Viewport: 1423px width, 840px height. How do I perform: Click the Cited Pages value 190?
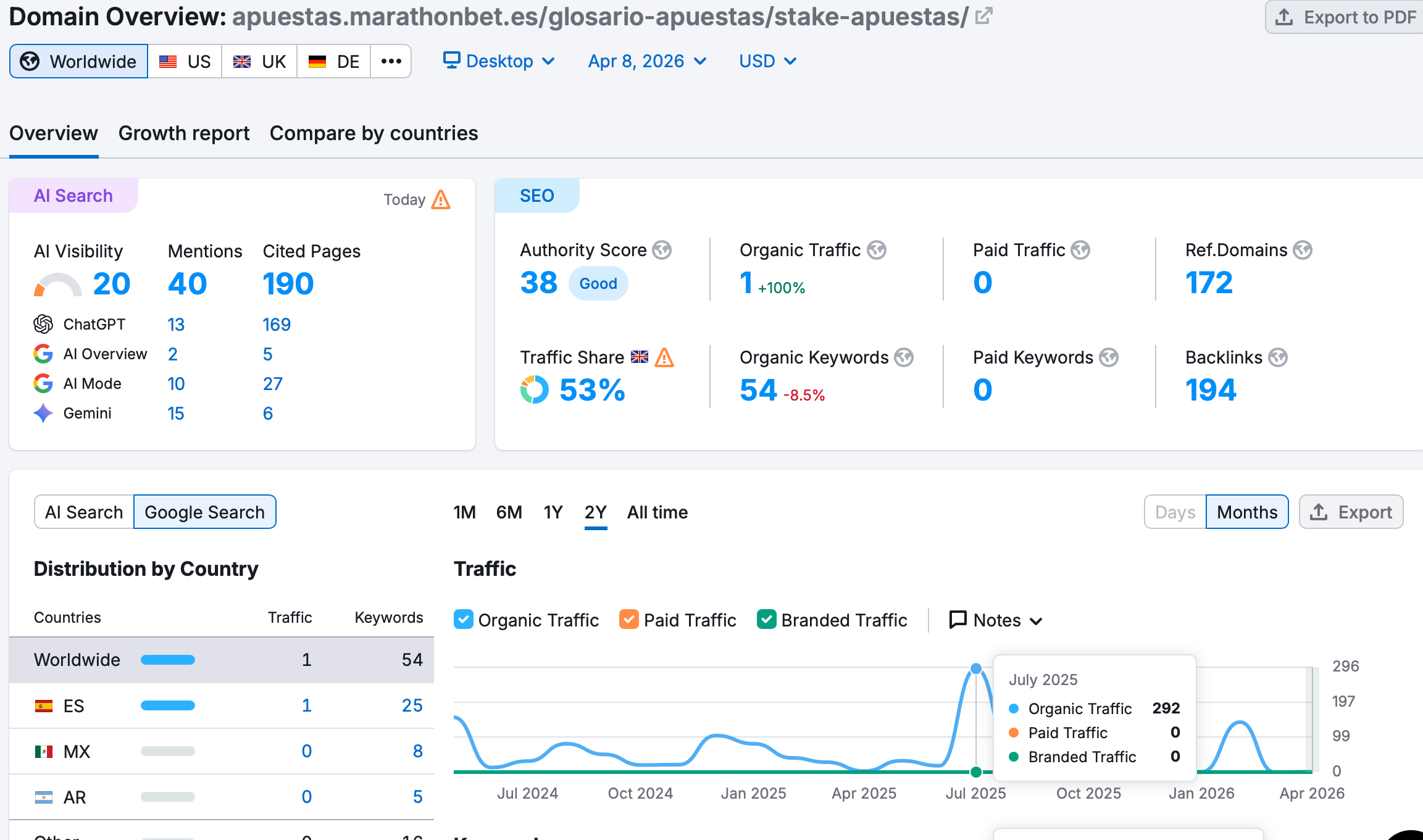click(288, 284)
